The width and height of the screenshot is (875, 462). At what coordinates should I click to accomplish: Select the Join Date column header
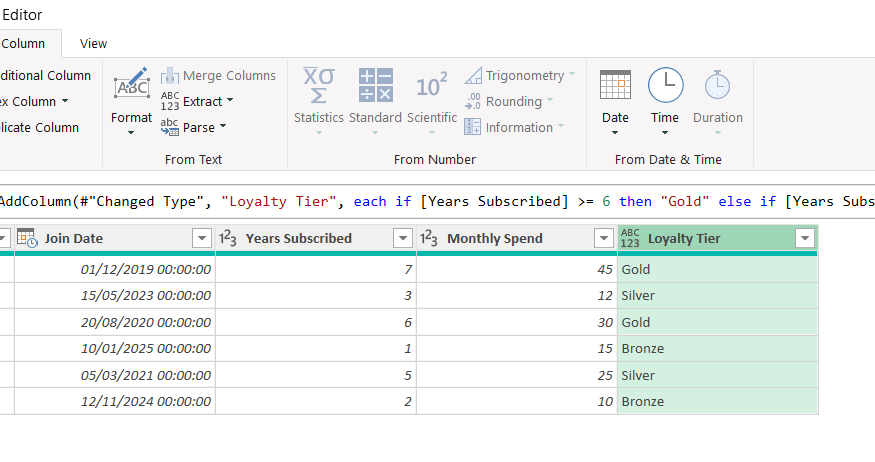[x=115, y=238]
